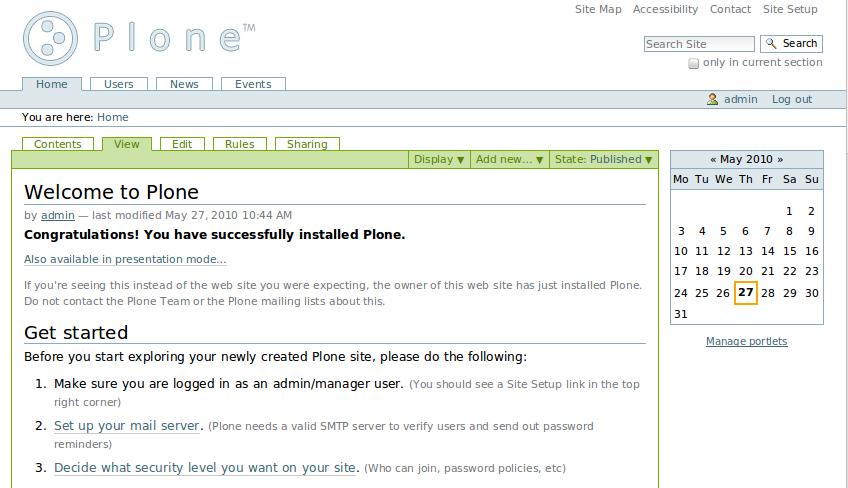Open the Edit tab
848x488 pixels.
pyautogui.click(x=182, y=144)
